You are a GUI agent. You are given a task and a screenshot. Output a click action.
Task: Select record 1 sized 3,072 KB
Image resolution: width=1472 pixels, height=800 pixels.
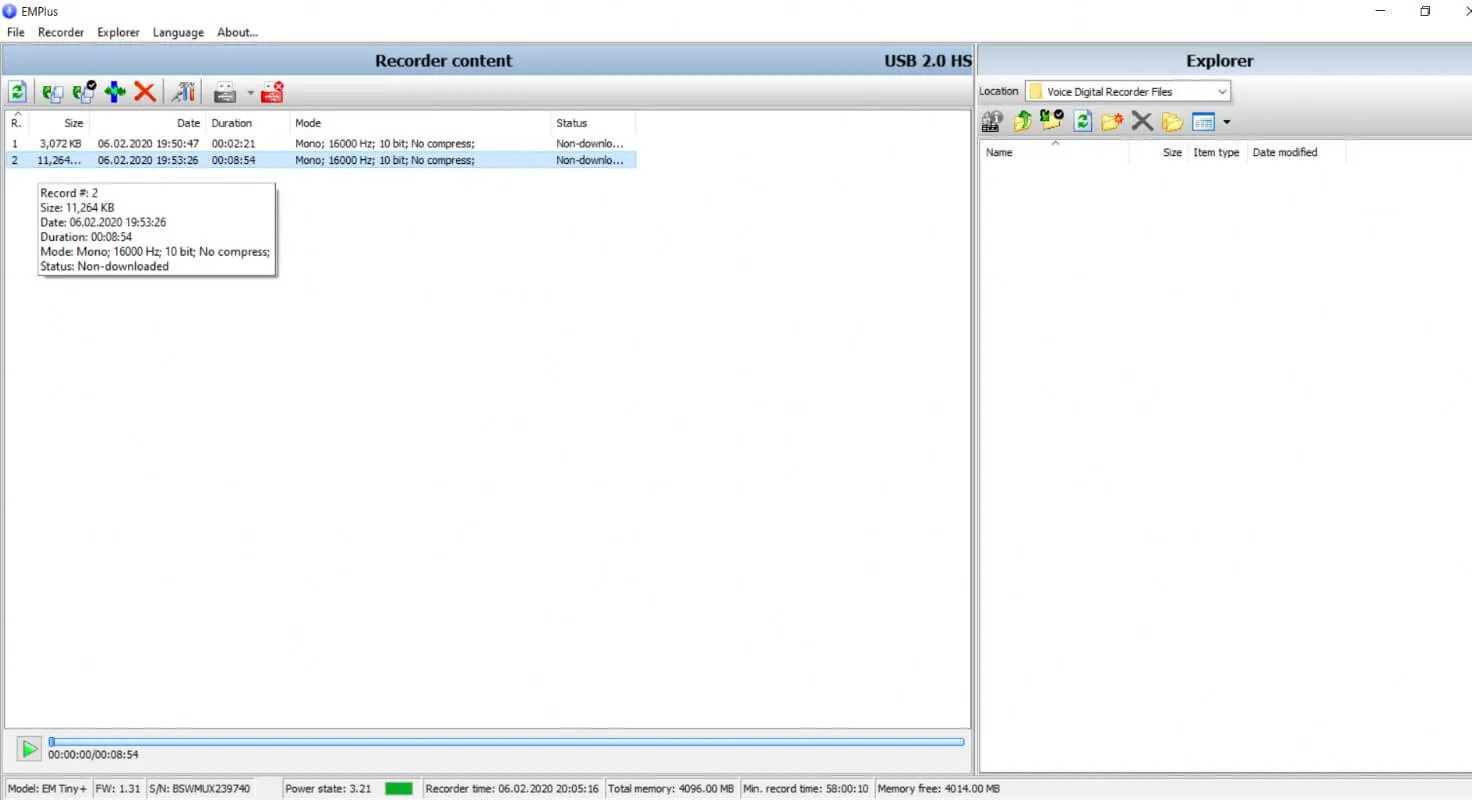pyautogui.click(x=320, y=144)
